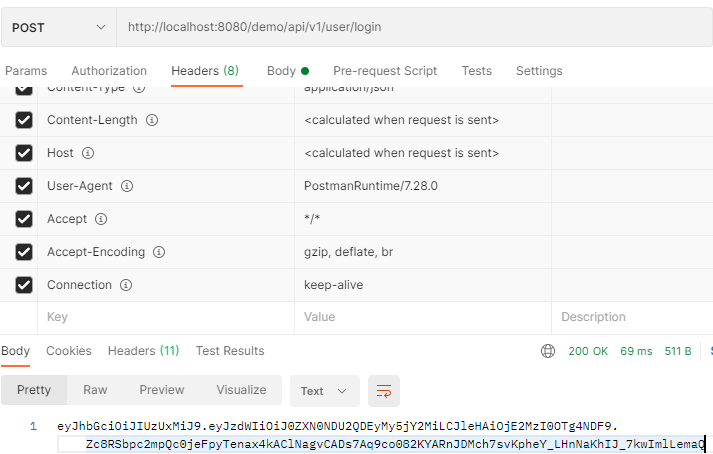Select the Pretty view button

pos(34,390)
